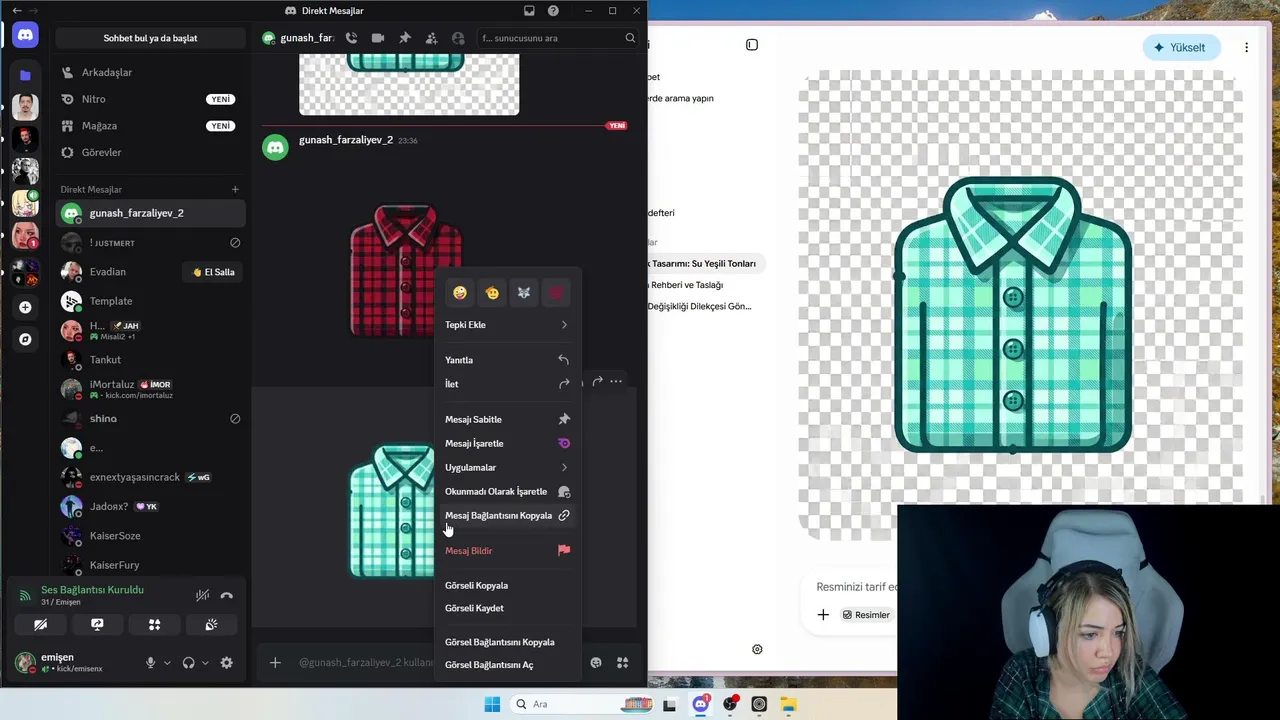Screen dimensions: 1280x720
Task: Disconnect from the voice call
Action: [227, 595]
